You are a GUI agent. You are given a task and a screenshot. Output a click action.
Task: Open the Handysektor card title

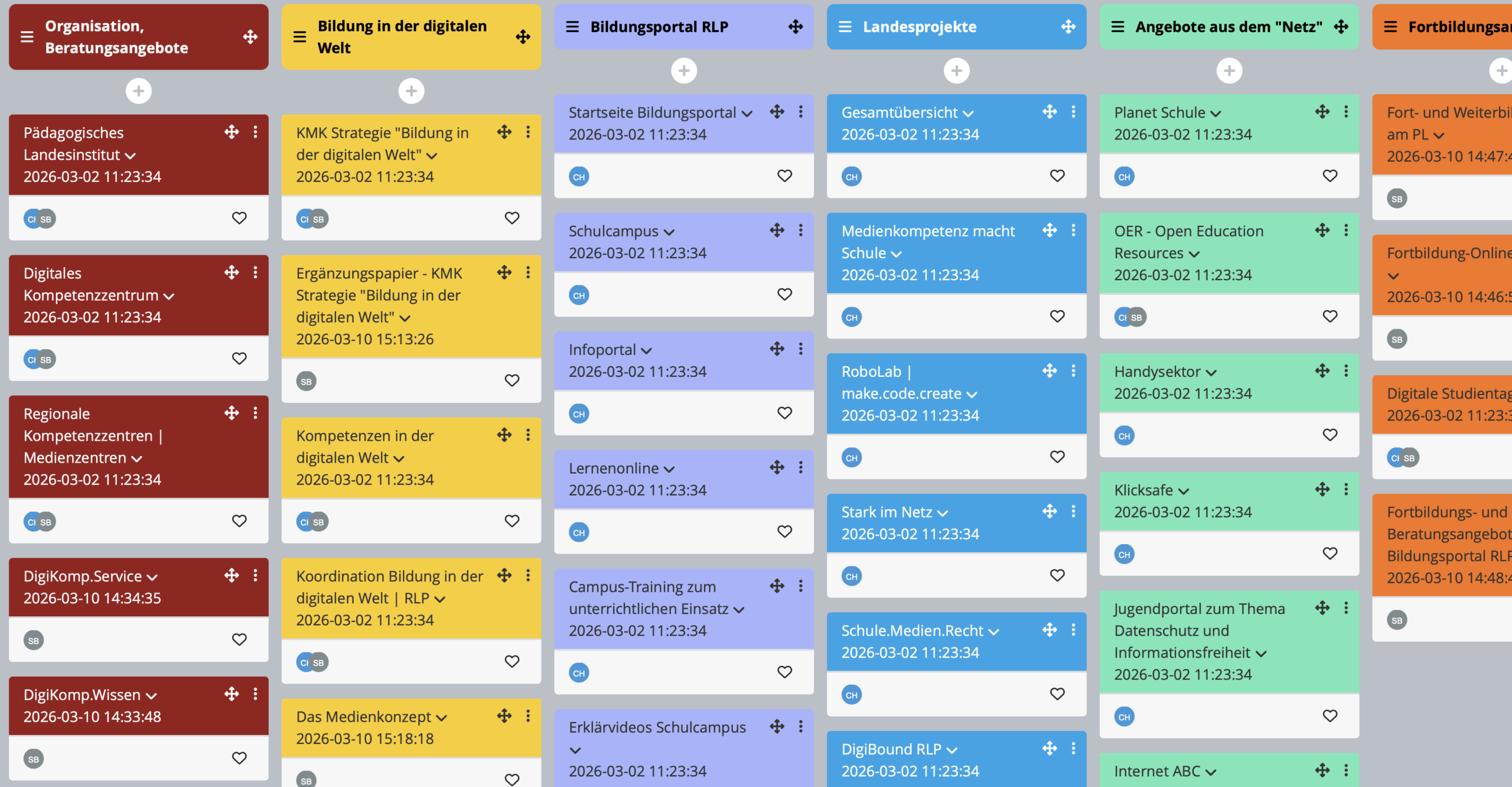[1157, 372]
